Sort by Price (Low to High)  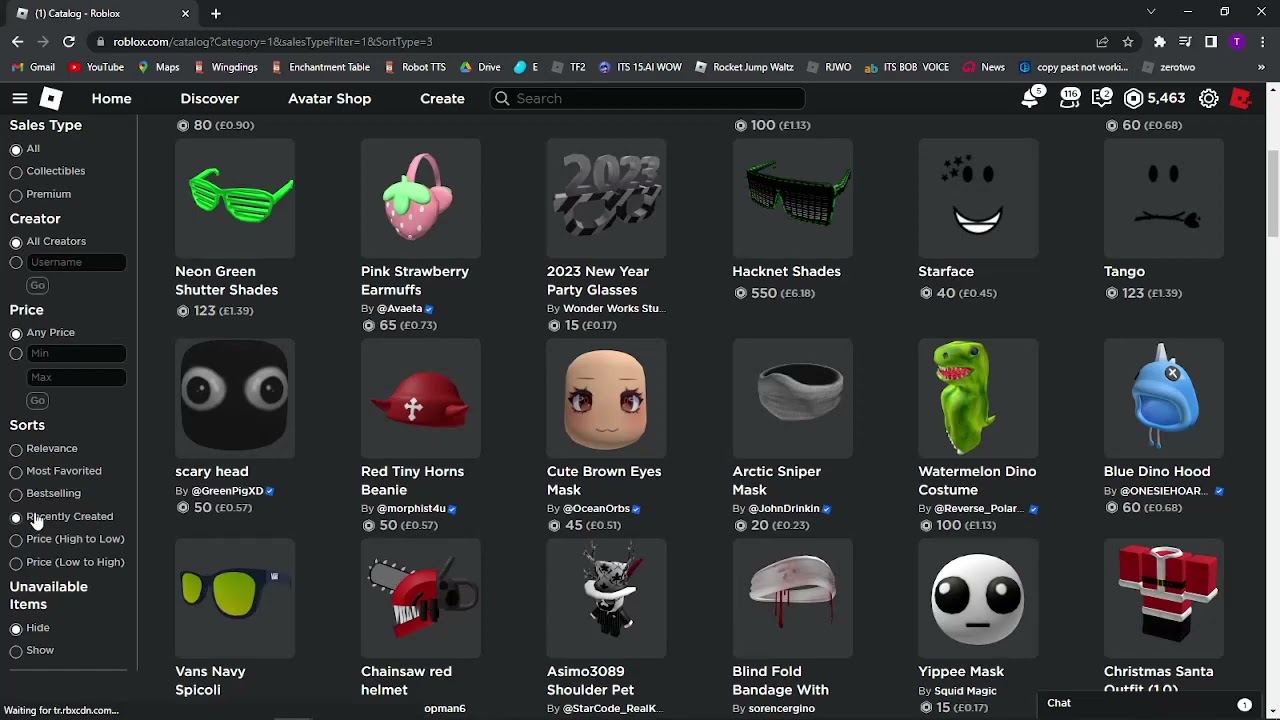pos(16,563)
